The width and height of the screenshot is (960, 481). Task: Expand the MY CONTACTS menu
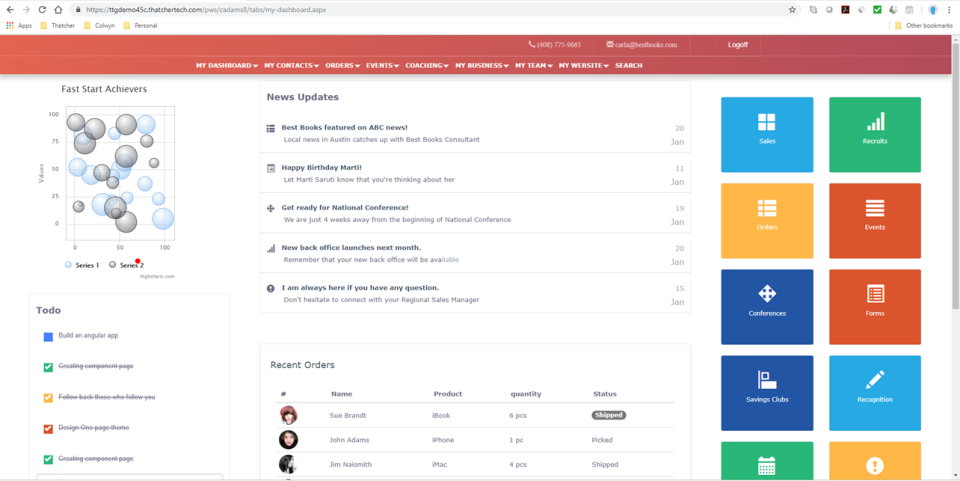[291, 65]
